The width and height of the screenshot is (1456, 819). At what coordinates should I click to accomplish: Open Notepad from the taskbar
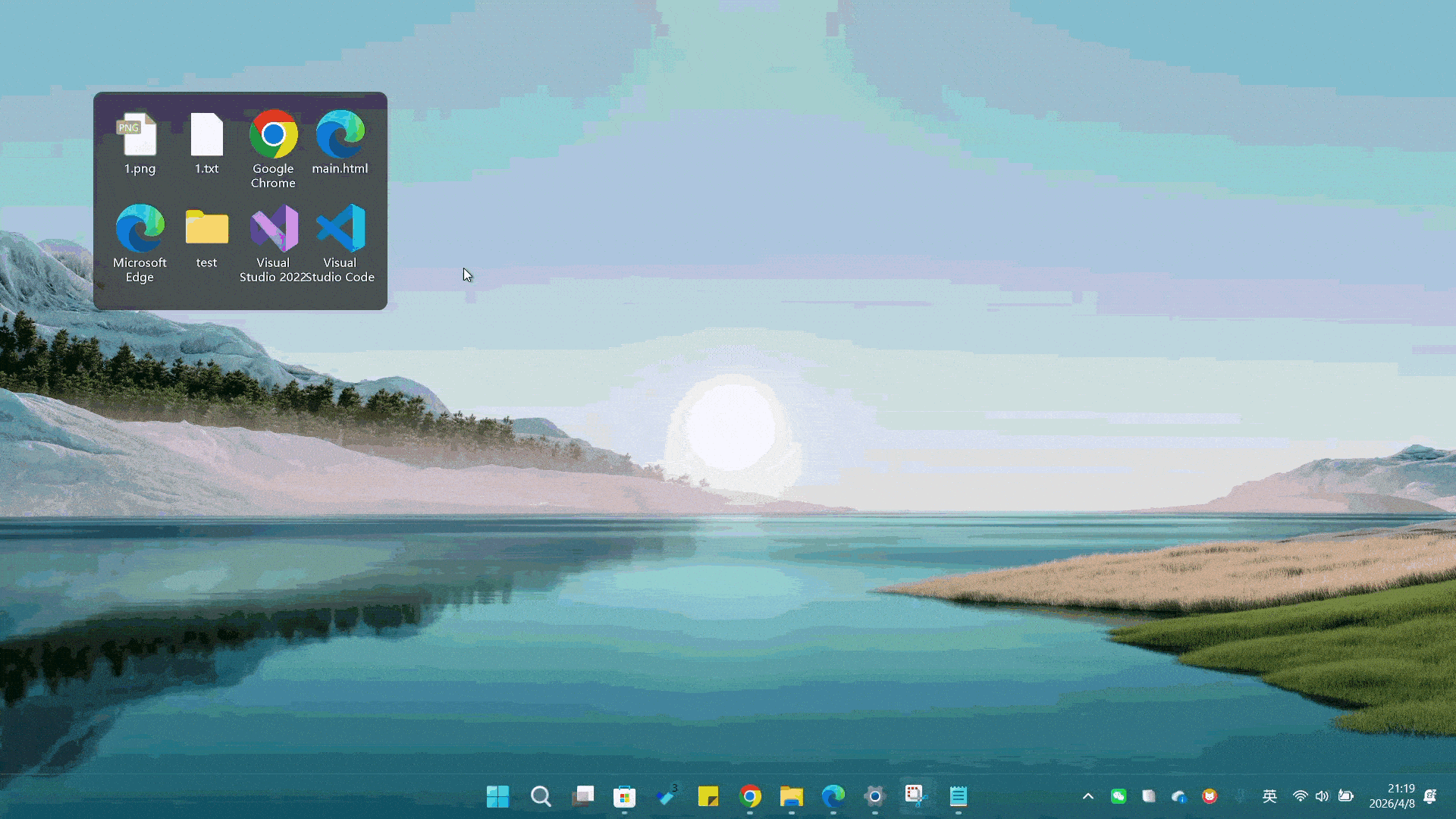959,796
